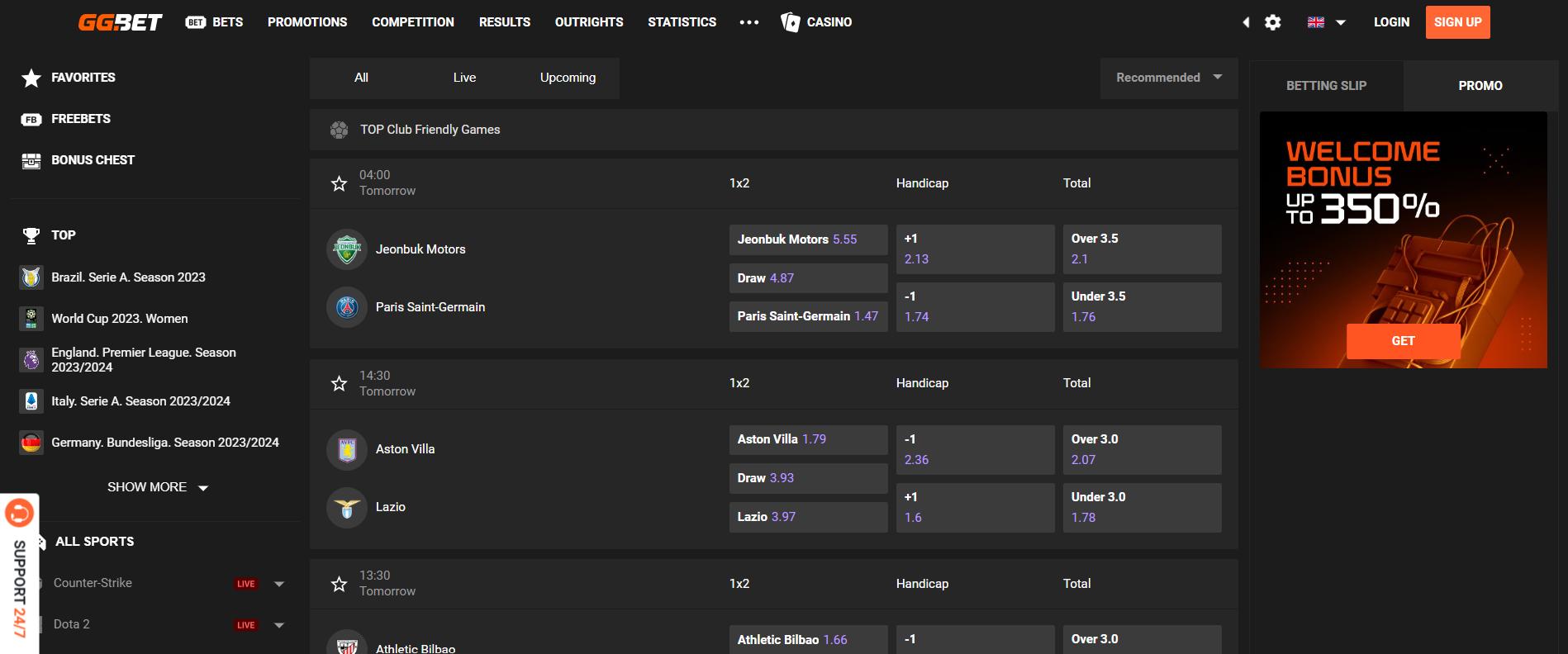Click the Germany Bundesliga flag icon
Viewport: 1568px width, 654px height.
click(x=31, y=443)
